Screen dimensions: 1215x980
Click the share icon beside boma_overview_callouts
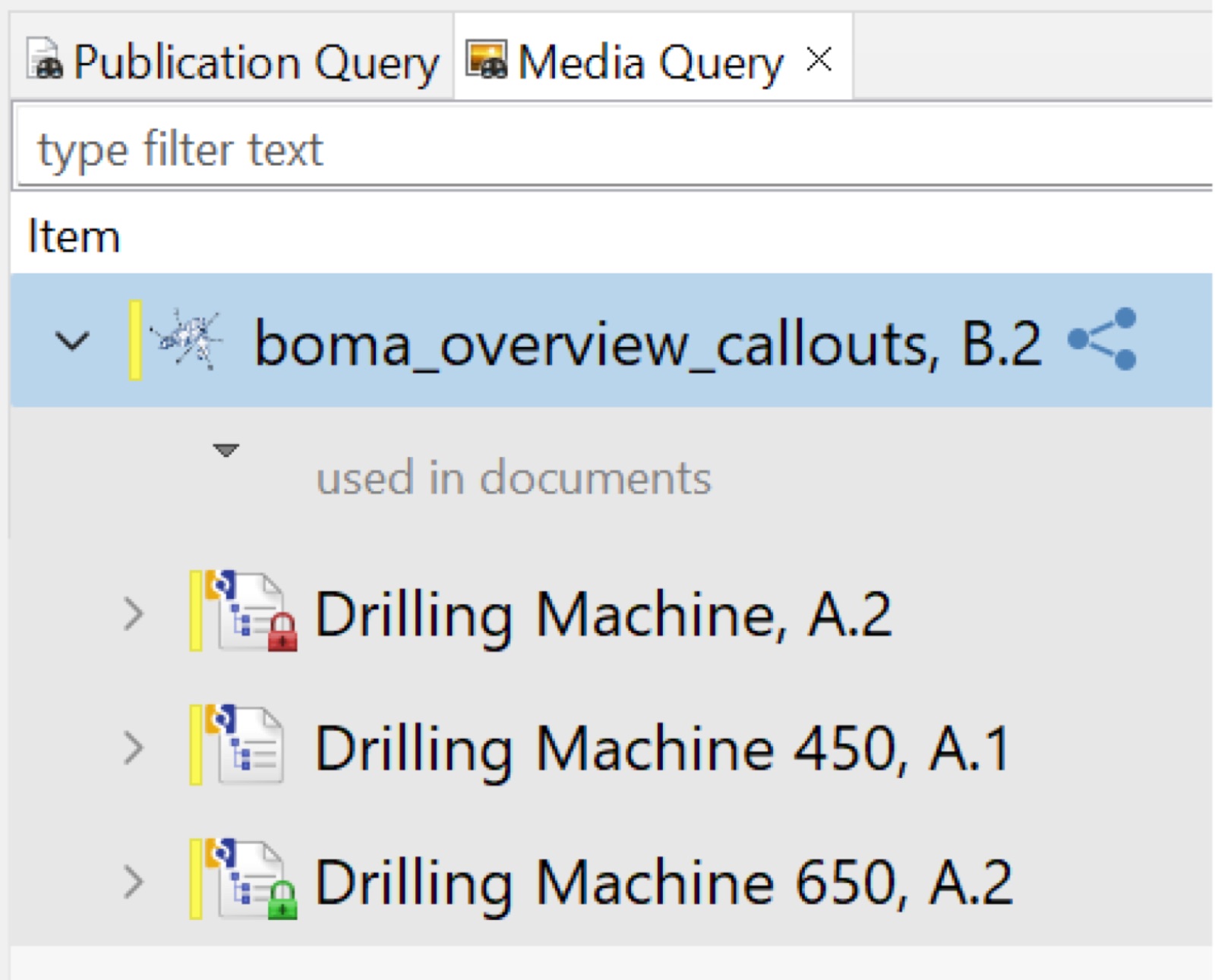(x=1102, y=339)
